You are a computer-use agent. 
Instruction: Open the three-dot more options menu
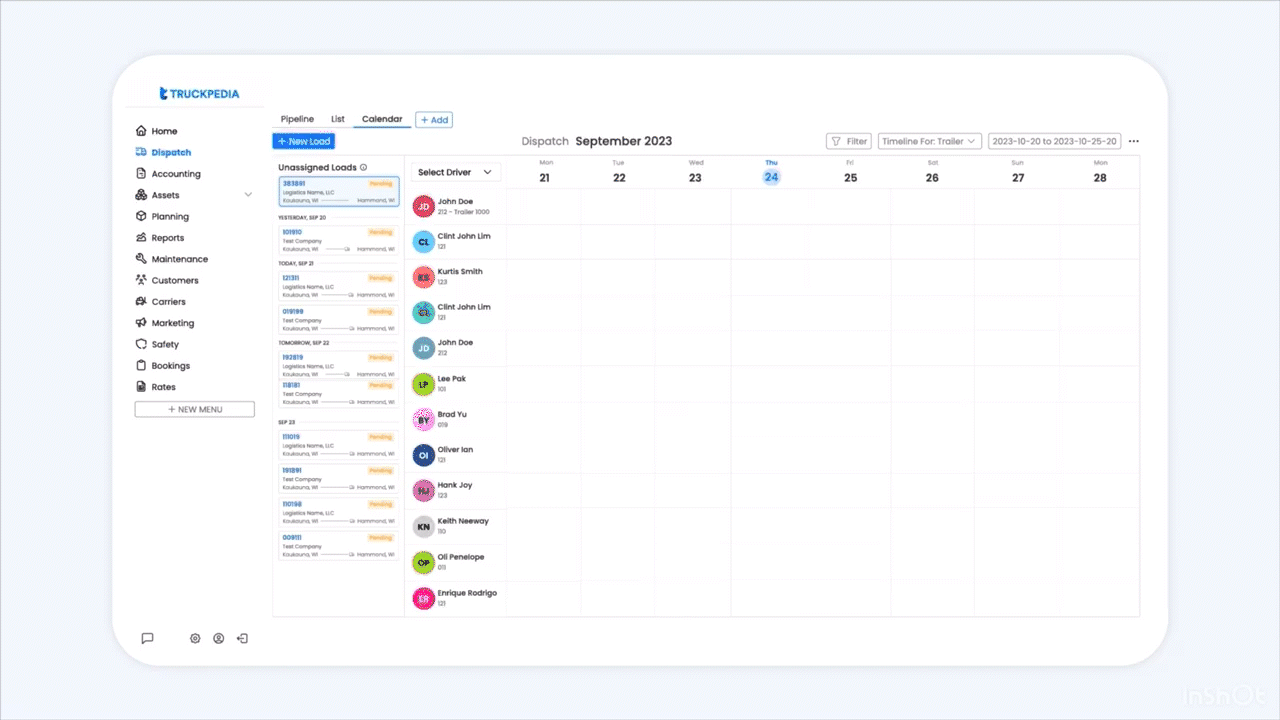pos(1134,142)
